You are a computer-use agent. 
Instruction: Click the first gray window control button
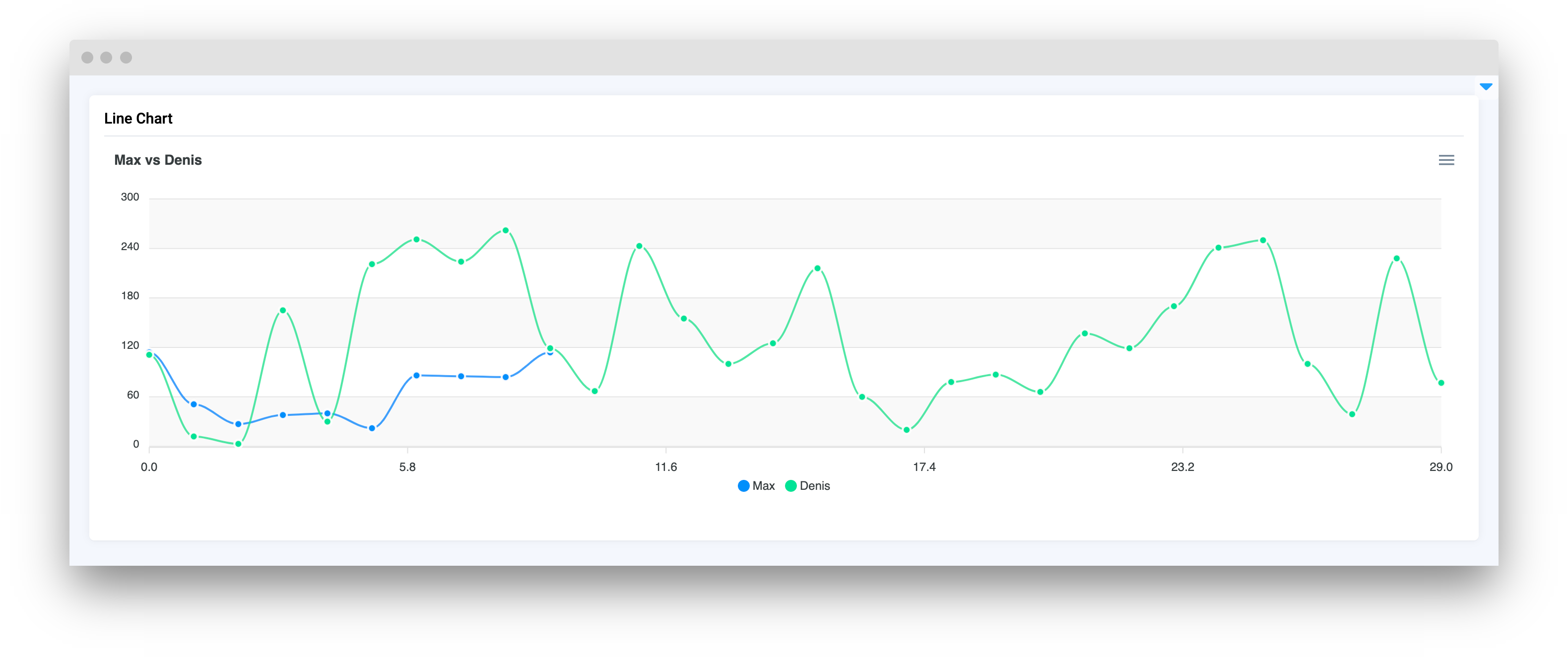click(x=87, y=57)
